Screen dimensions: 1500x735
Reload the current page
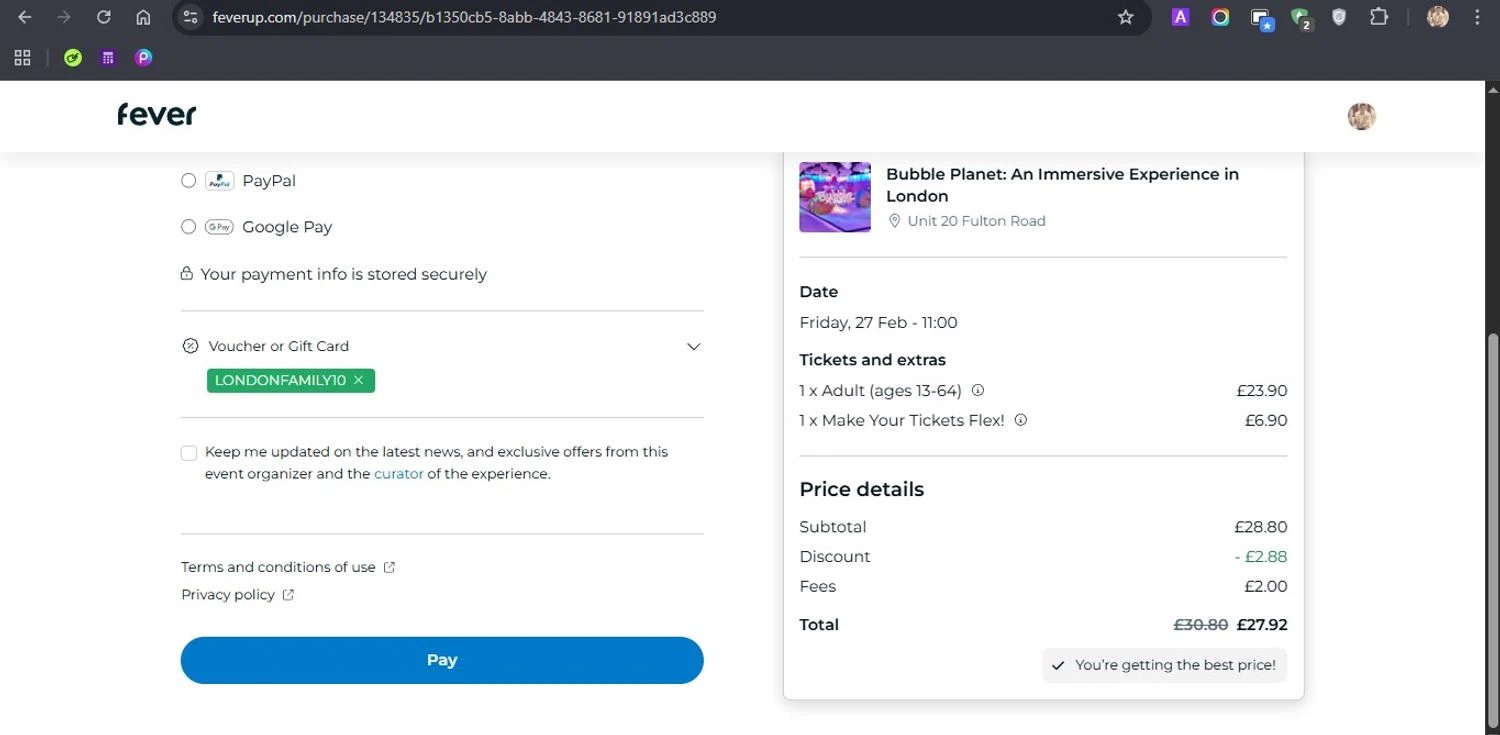click(x=103, y=17)
